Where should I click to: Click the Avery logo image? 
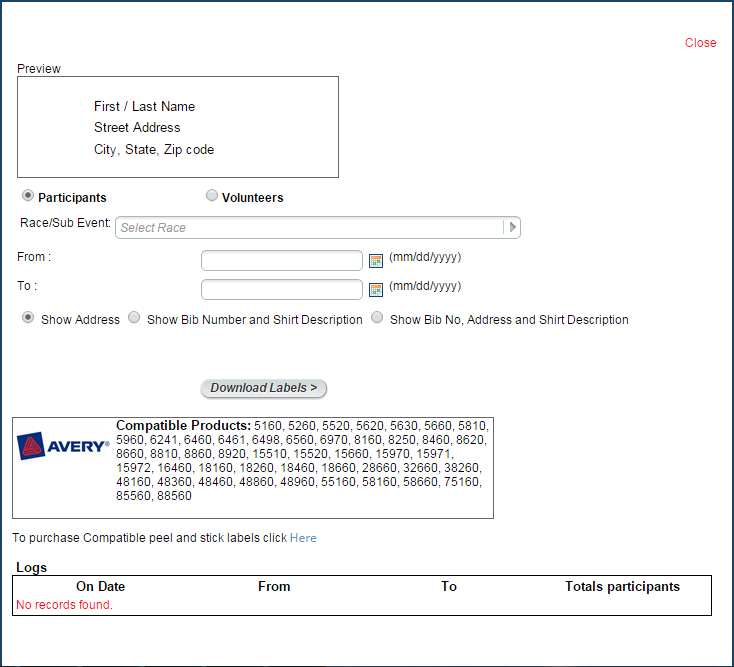(x=63, y=446)
